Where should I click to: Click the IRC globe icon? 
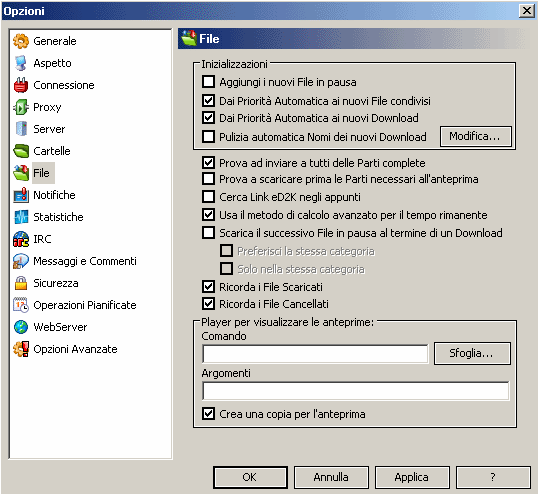tap(21, 239)
